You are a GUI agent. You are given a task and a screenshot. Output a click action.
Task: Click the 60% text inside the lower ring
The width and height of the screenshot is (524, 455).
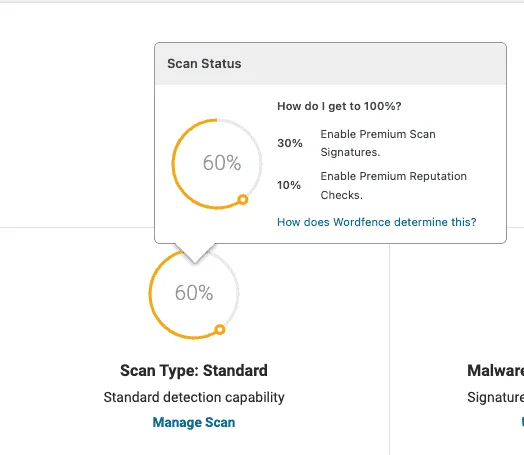(194, 293)
